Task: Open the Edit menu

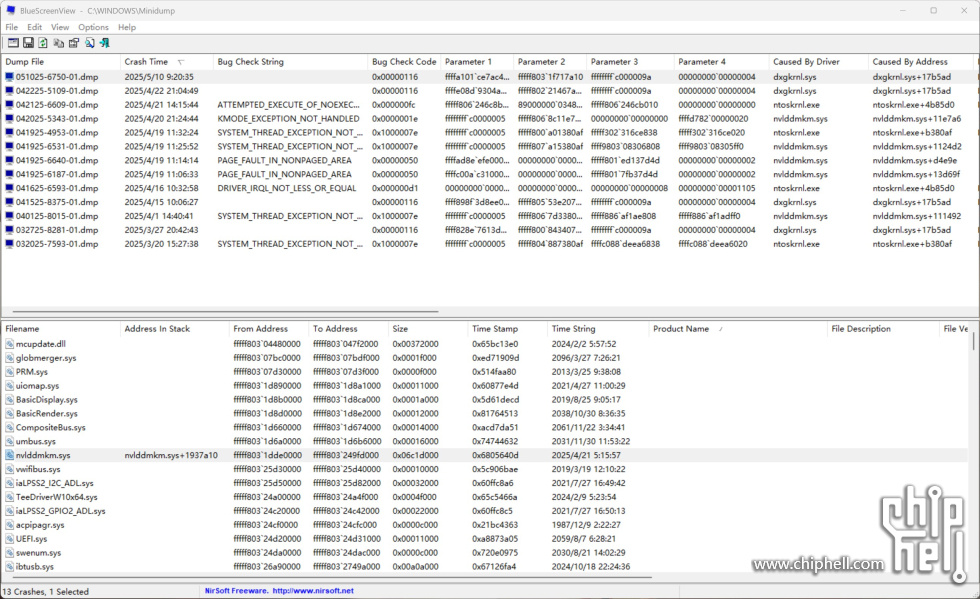Action: [x=34, y=27]
